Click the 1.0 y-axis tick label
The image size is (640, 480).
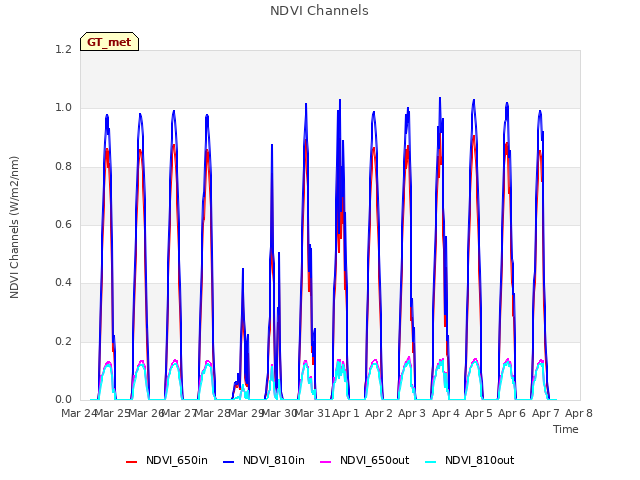point(63,108)
